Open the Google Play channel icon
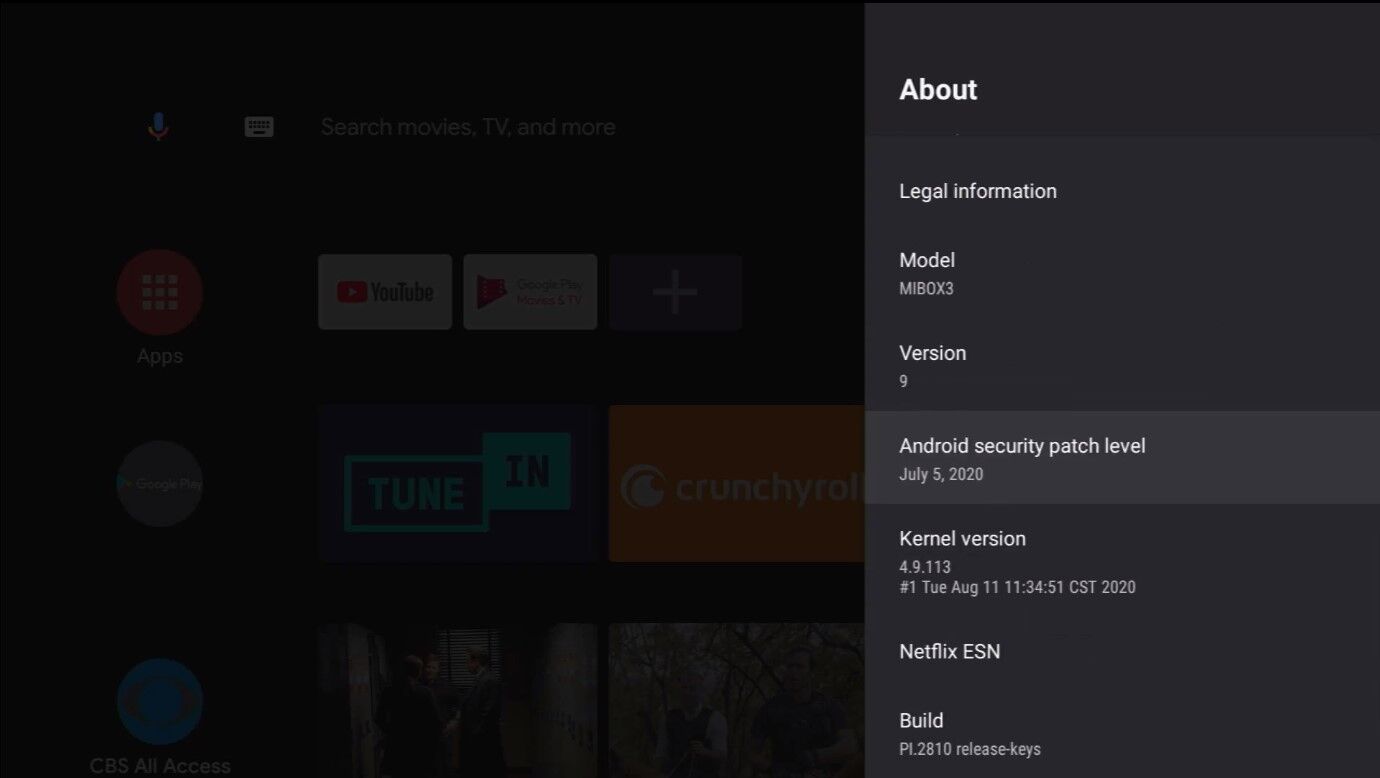The height and width of the screenshot is (778, 1380). click(x=160, y=484)
